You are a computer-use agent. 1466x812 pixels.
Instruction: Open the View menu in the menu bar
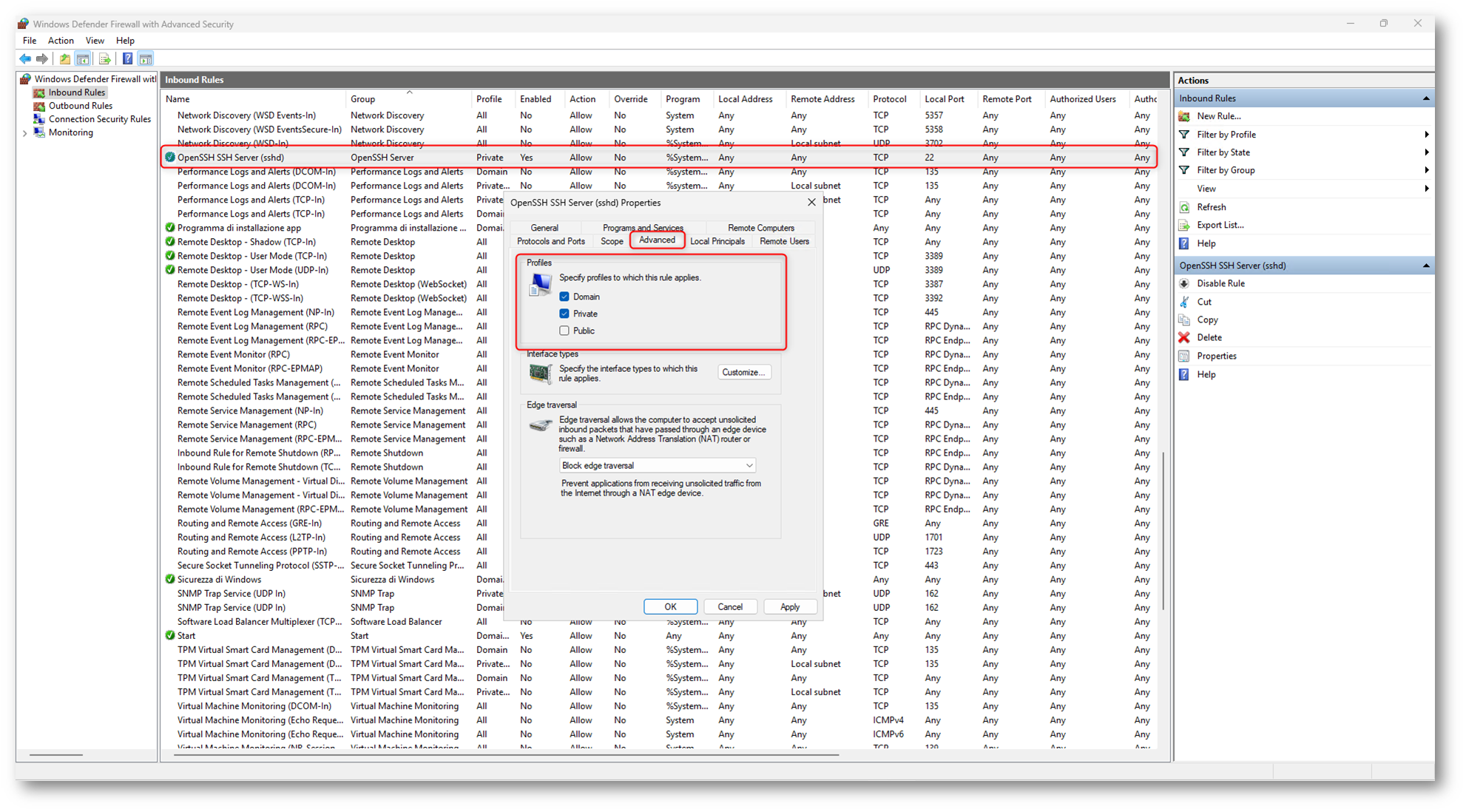click(95, 41)
